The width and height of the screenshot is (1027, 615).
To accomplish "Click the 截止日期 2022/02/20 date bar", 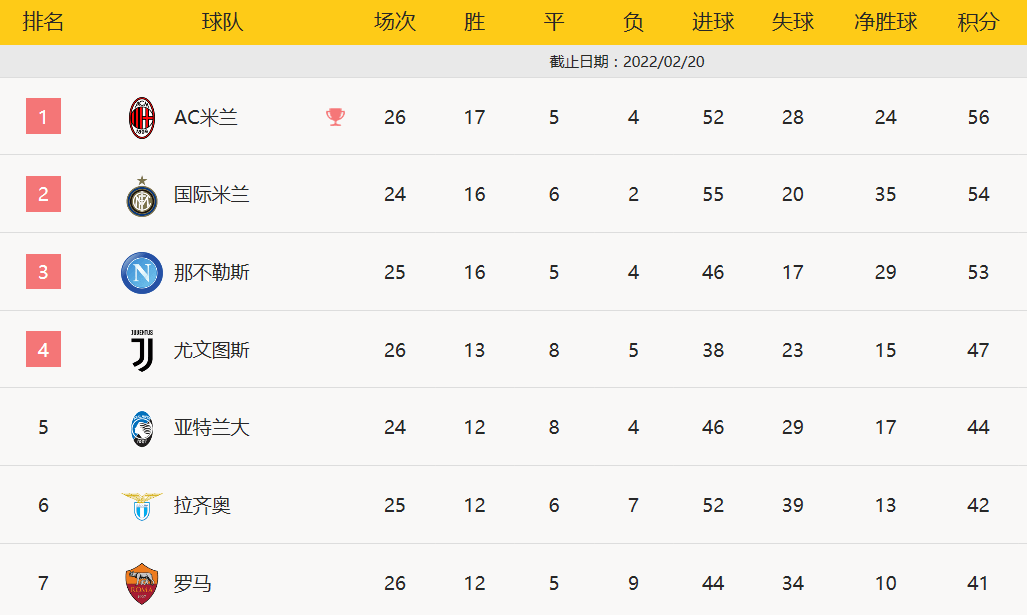I will pyautogui.click(x=627, y=61).
